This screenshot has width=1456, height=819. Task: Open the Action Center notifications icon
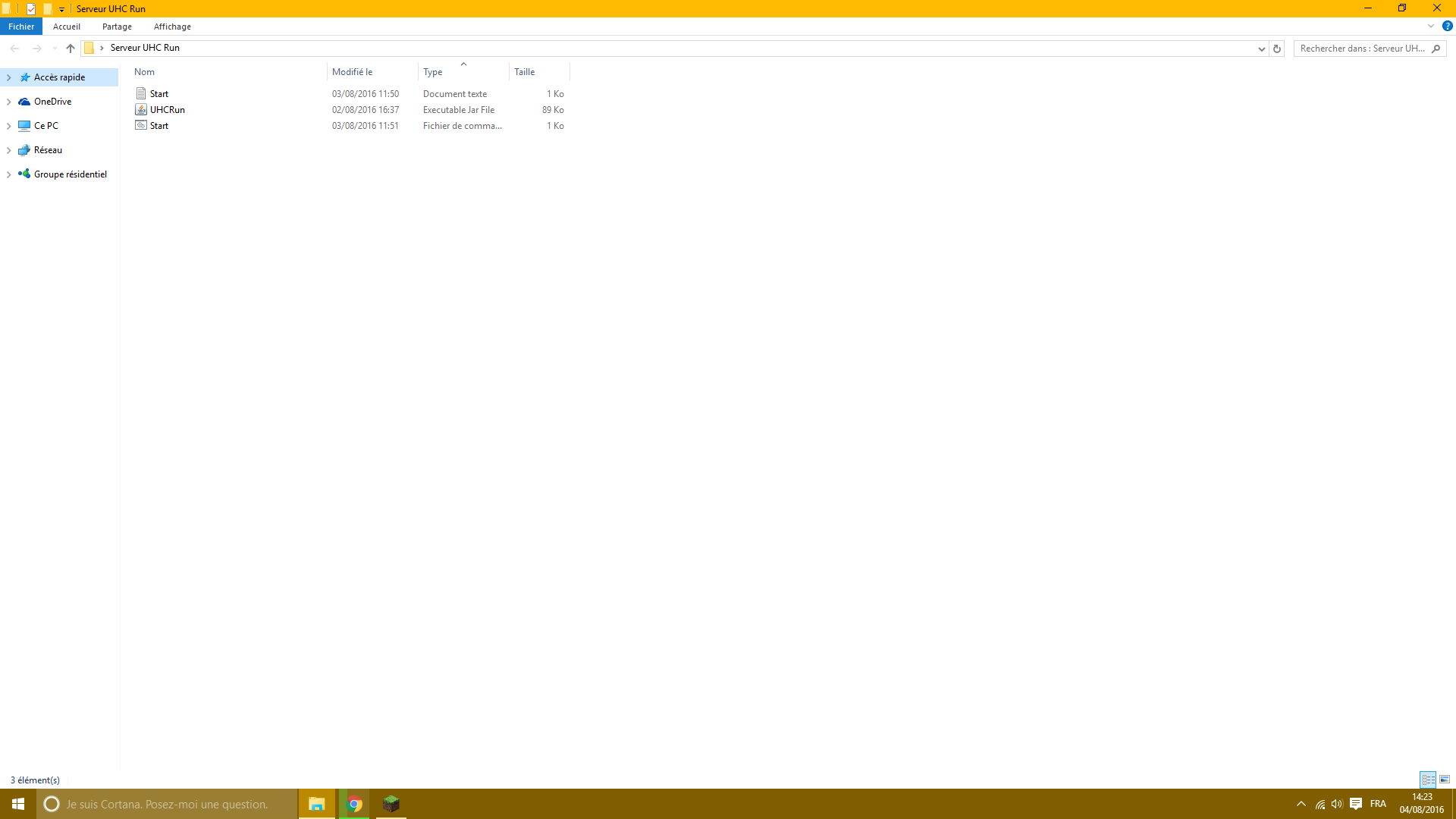tap(1356, 804)
